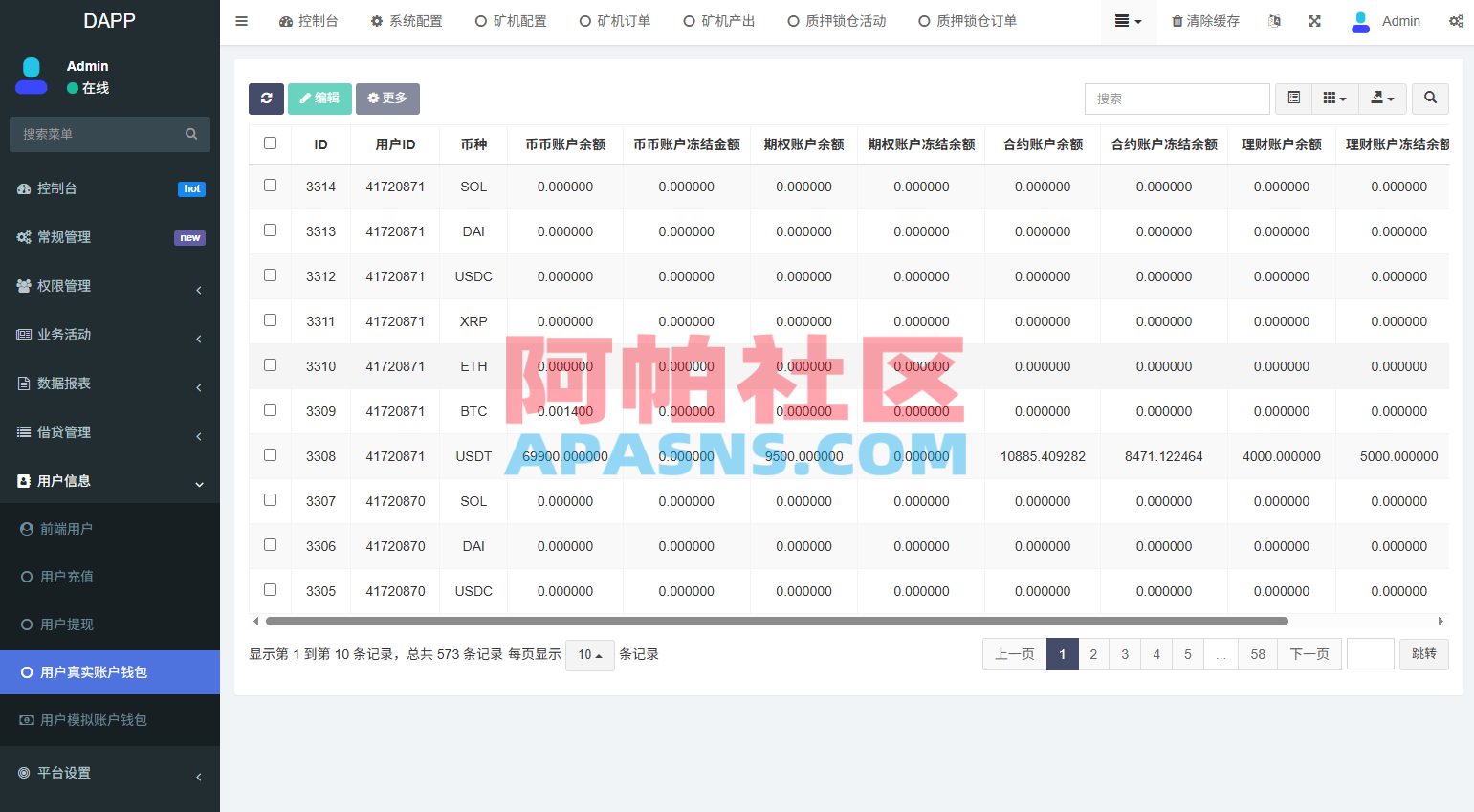Screen dimensions: 1474x812
Task: Open 控制台 dashboard in sidebar
Action: click(110, 188)
